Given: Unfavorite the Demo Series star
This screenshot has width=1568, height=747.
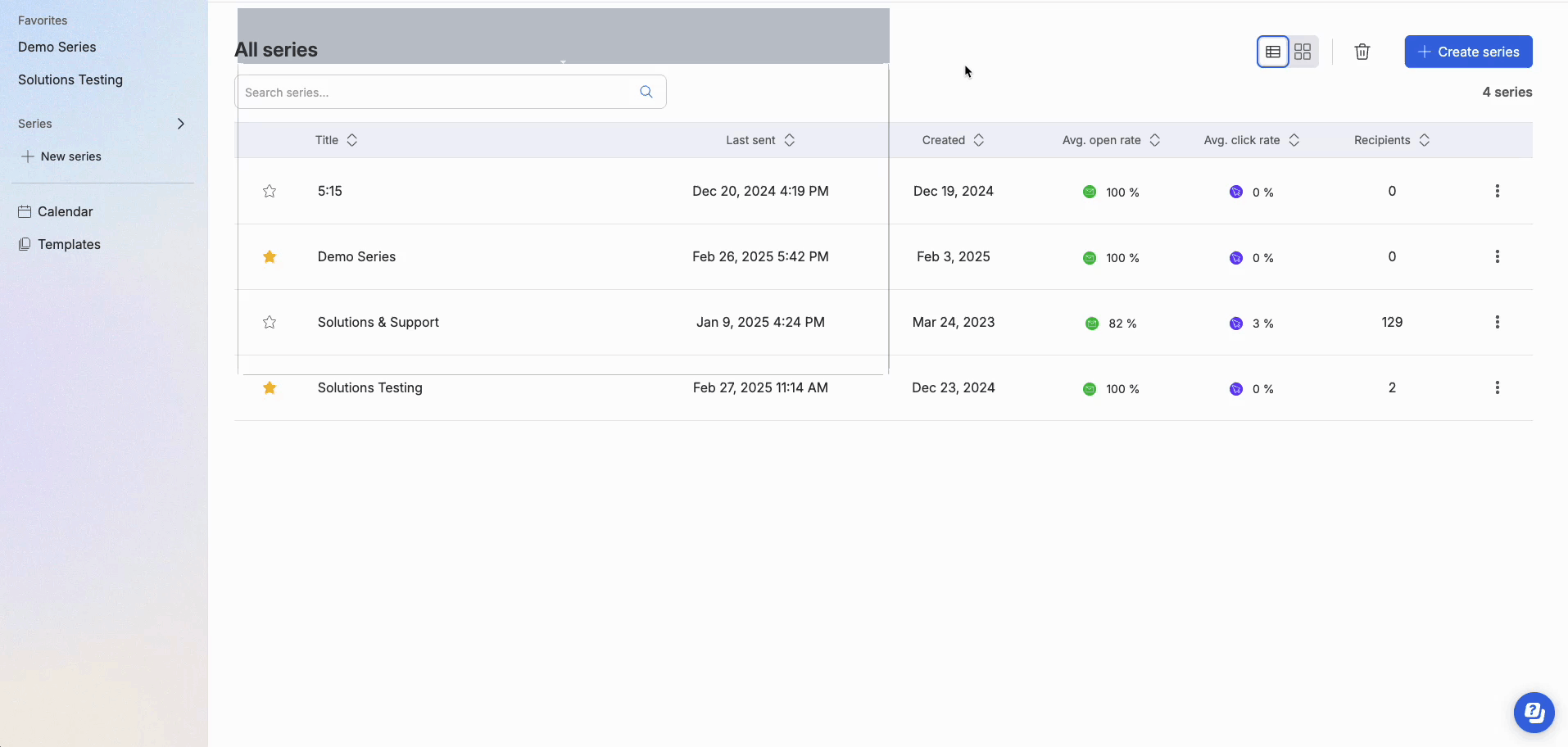Looking at the screenshot, I should click(270, 256).
